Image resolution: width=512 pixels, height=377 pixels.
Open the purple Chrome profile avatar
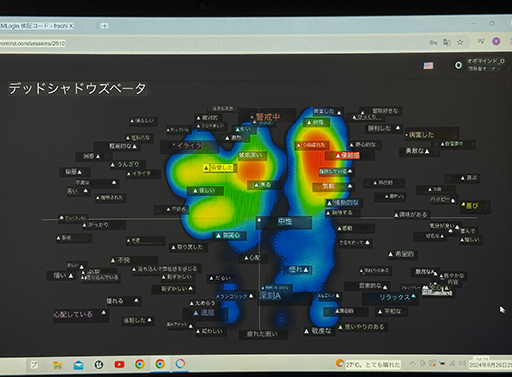pyautogui.click(x=496, y=41)
